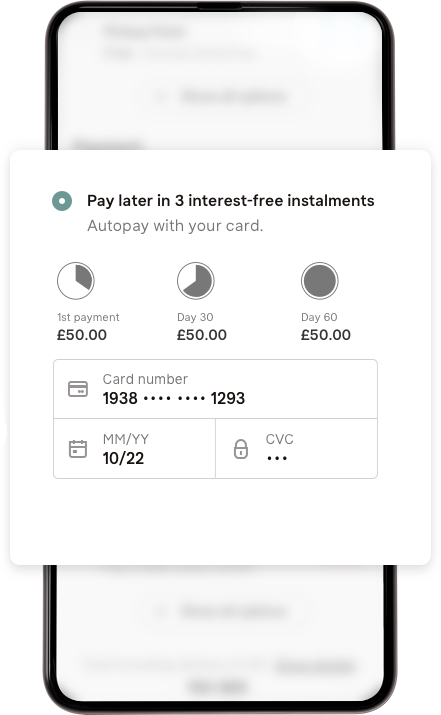The image size is (441, 715).
Task: Click the Autopay with your card text
Action: (175, 226)
